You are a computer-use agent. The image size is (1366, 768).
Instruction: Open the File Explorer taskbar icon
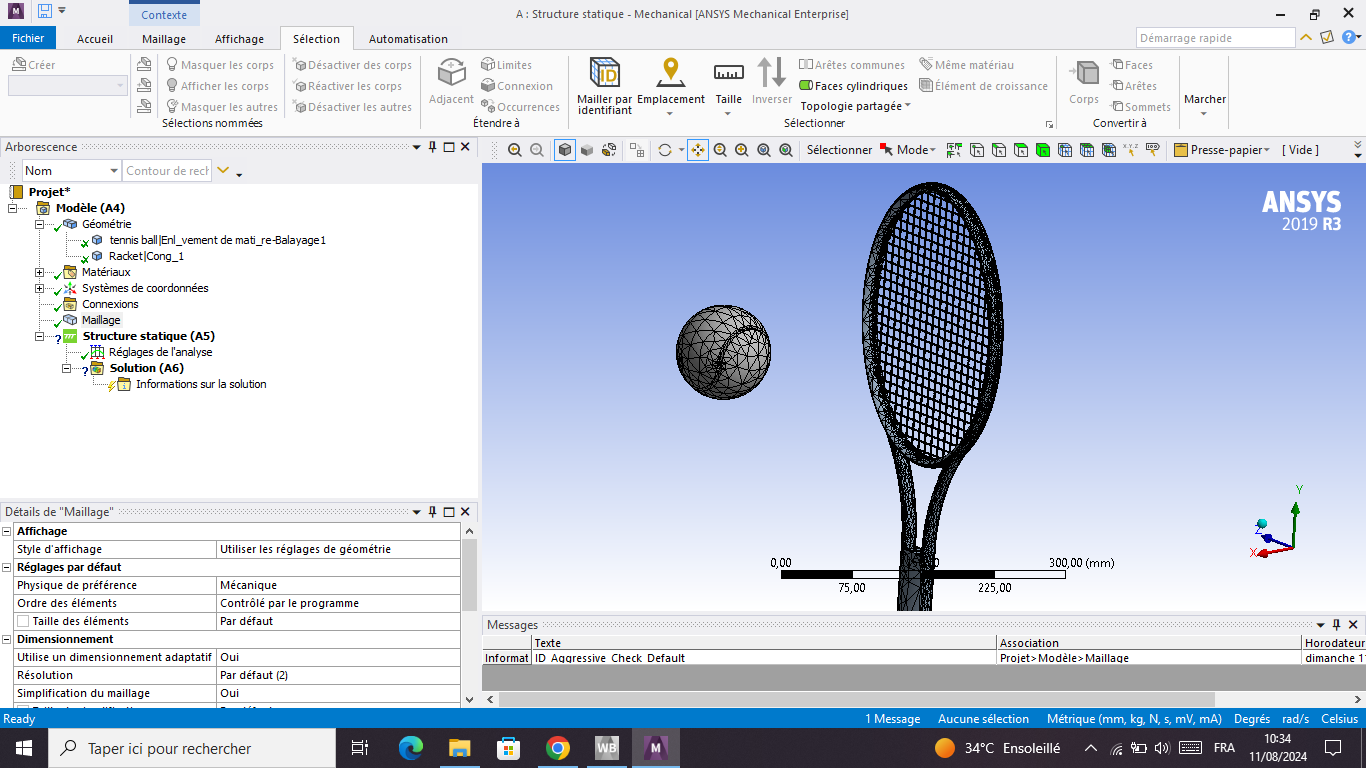point(460,748)
